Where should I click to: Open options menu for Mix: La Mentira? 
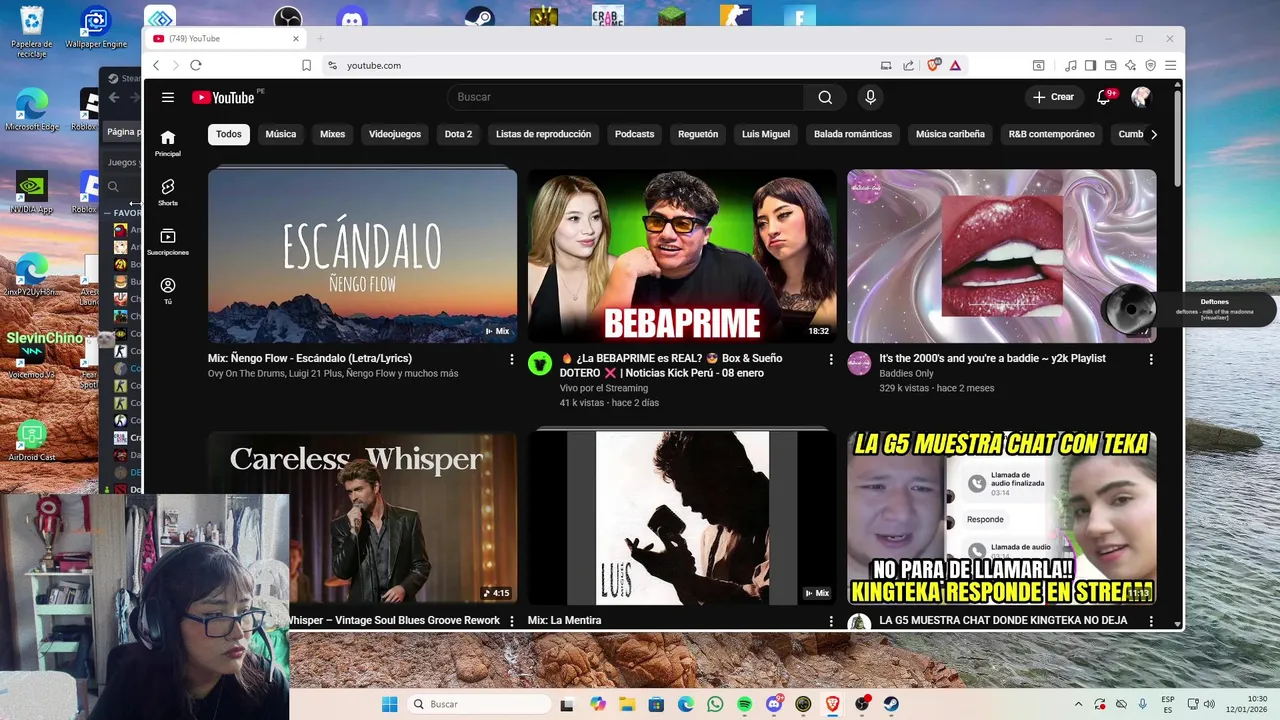(x=831, y=621)
